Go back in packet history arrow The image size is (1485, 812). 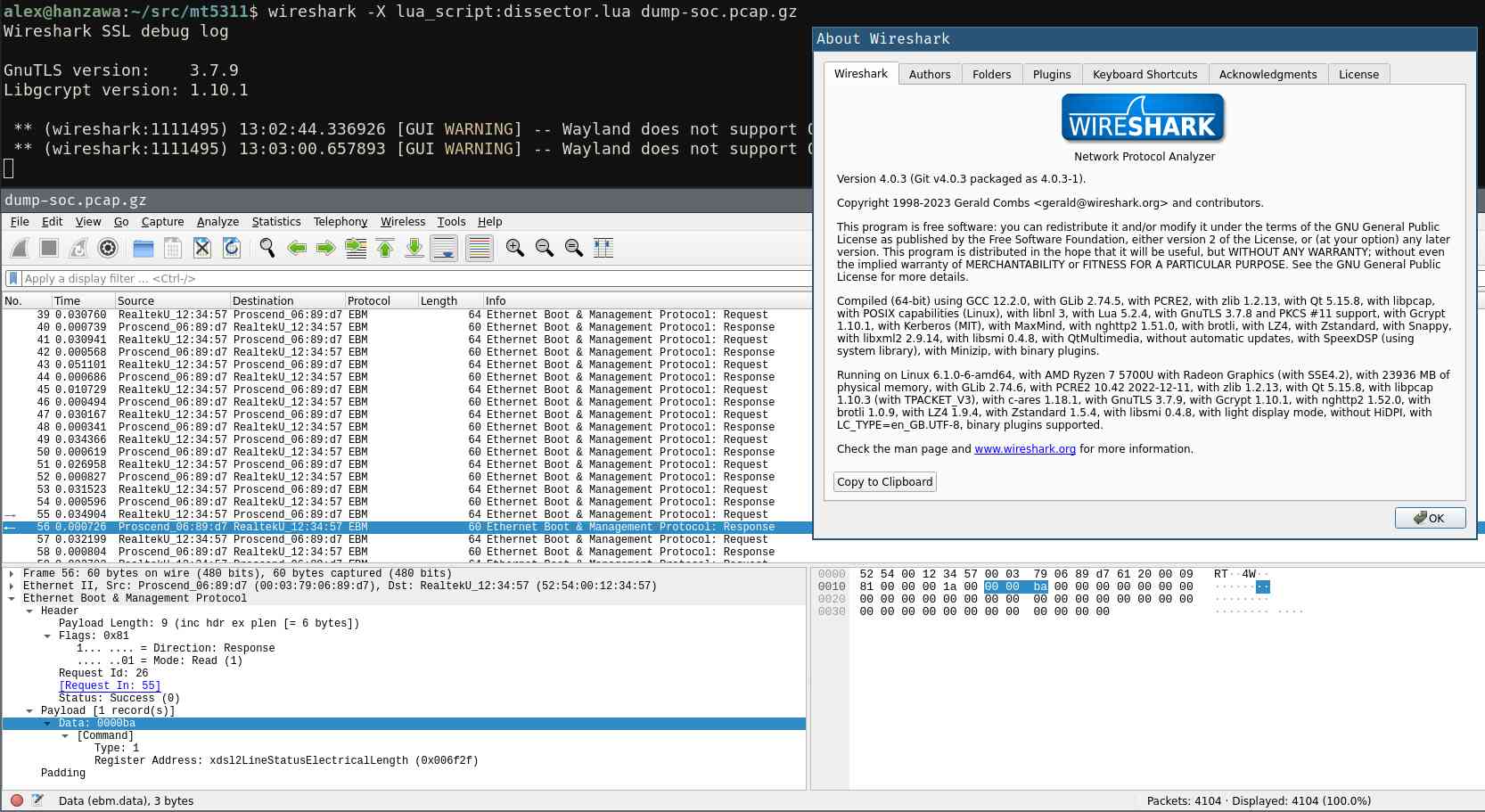coord(297,248)
